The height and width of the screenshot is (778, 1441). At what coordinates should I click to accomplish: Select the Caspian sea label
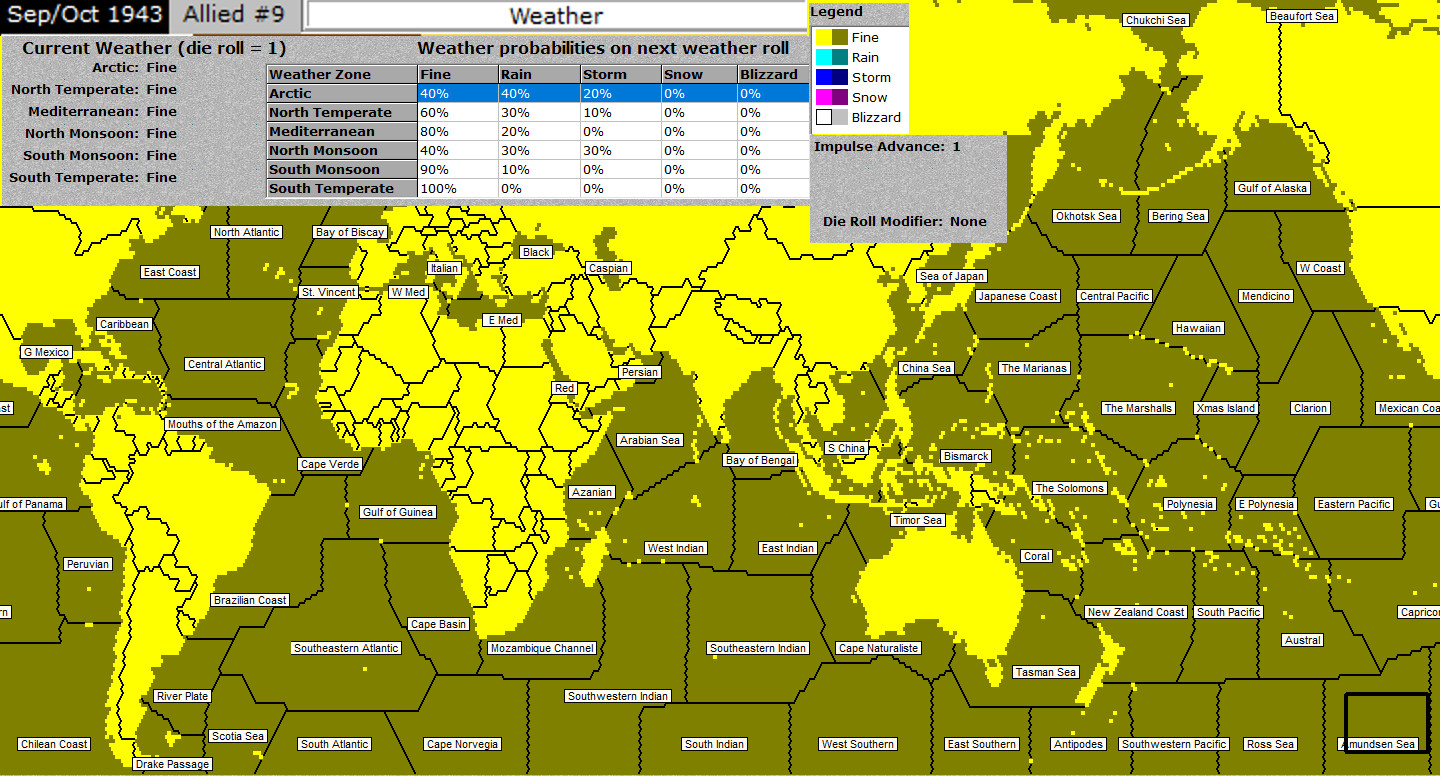click(x=608, y=268)
